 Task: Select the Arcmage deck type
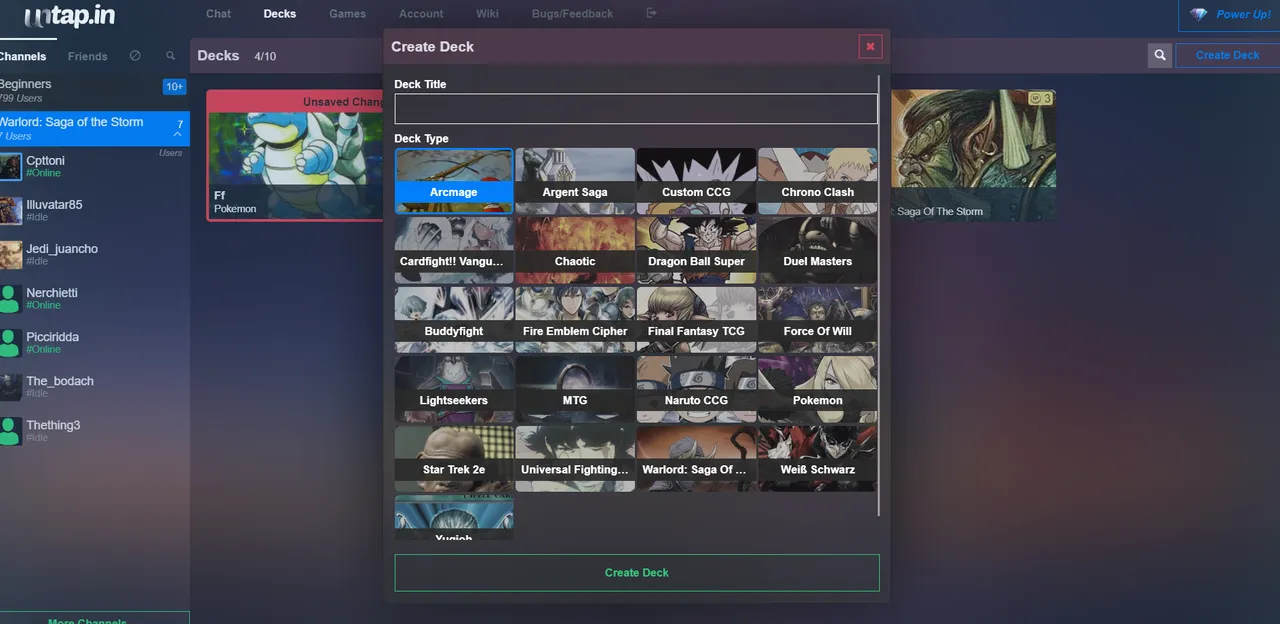point(454,181)
